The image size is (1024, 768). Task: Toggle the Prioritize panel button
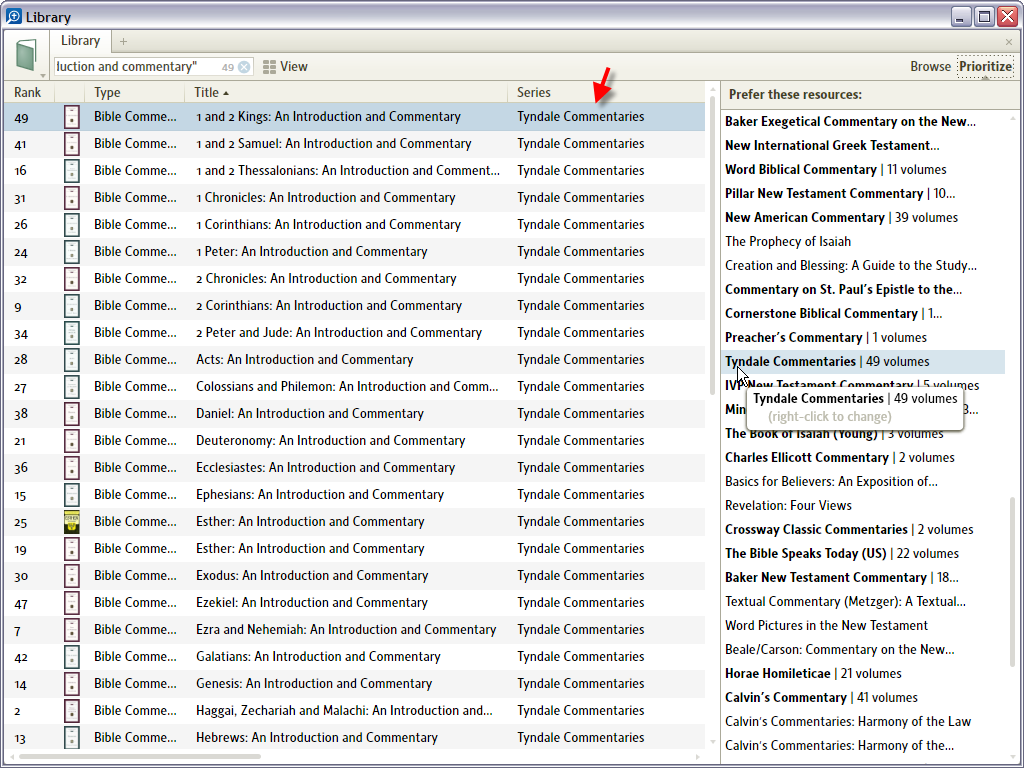click(x=985, y=67)
